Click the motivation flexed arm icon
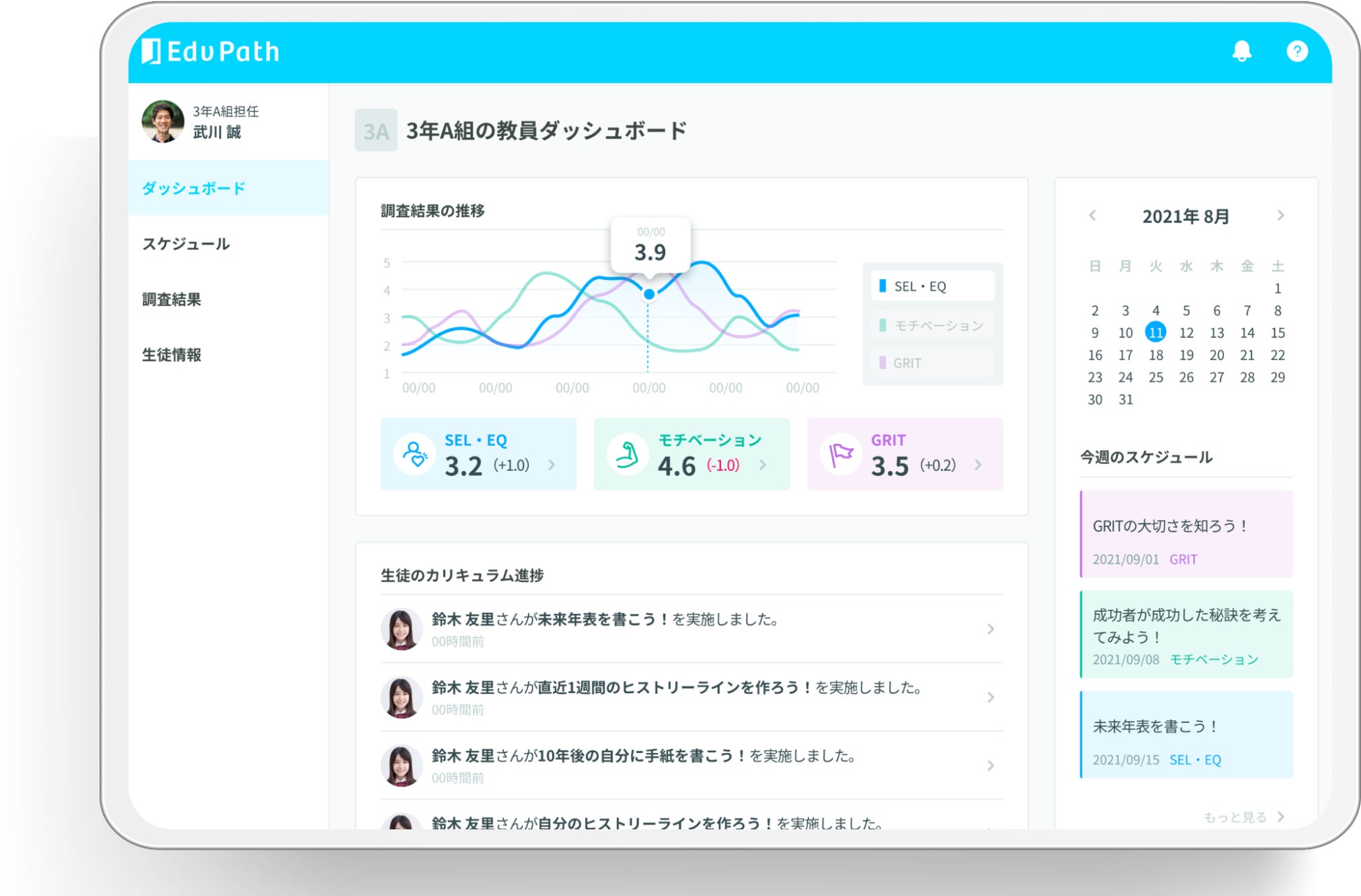This screenshot has width=1361, height=896. (627, 454)
